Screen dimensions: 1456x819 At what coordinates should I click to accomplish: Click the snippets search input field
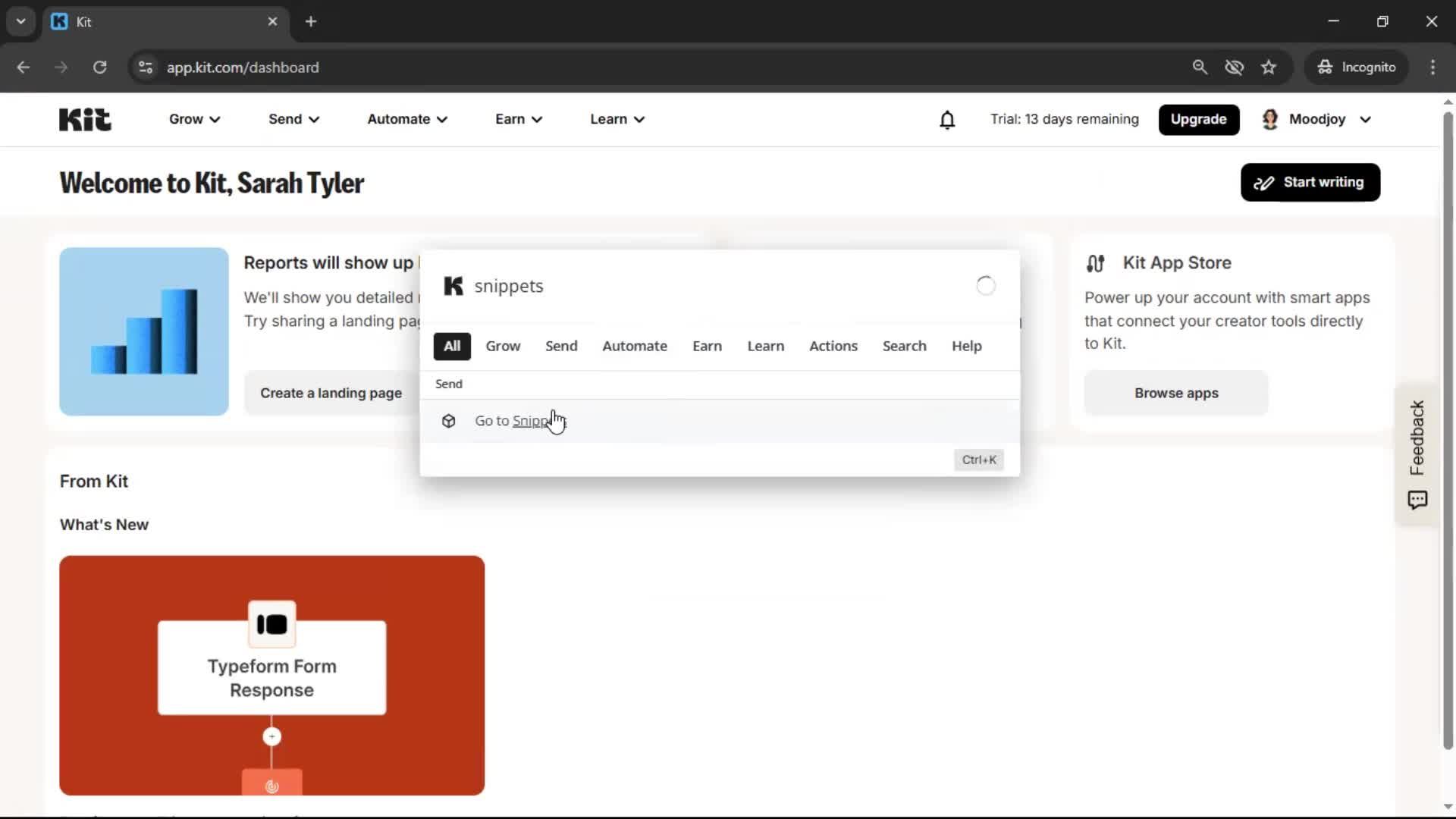[x=682, y=286]
